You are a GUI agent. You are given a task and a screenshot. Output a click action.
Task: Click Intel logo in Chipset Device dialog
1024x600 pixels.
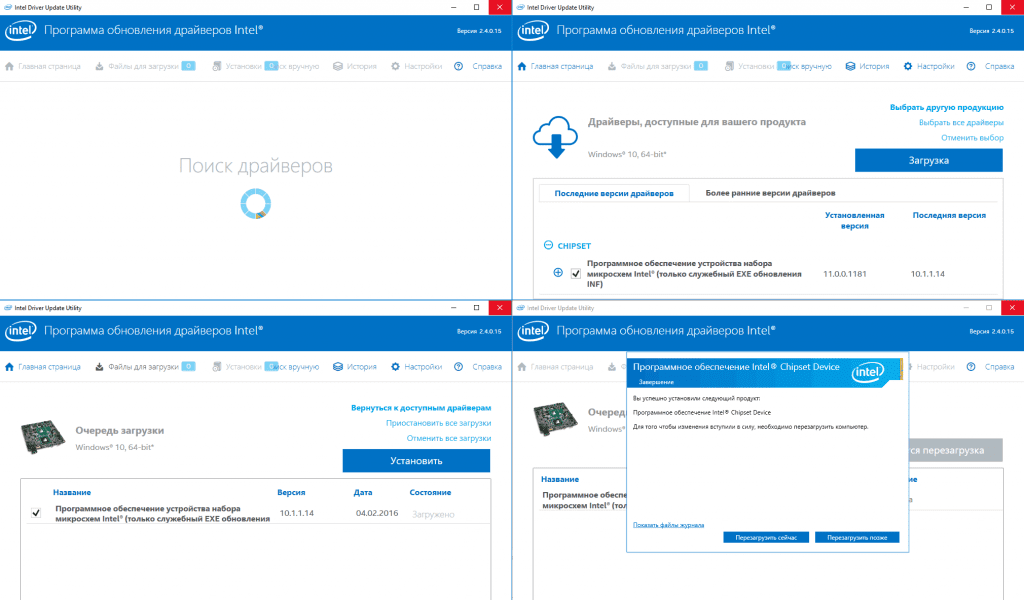(867, 373)
